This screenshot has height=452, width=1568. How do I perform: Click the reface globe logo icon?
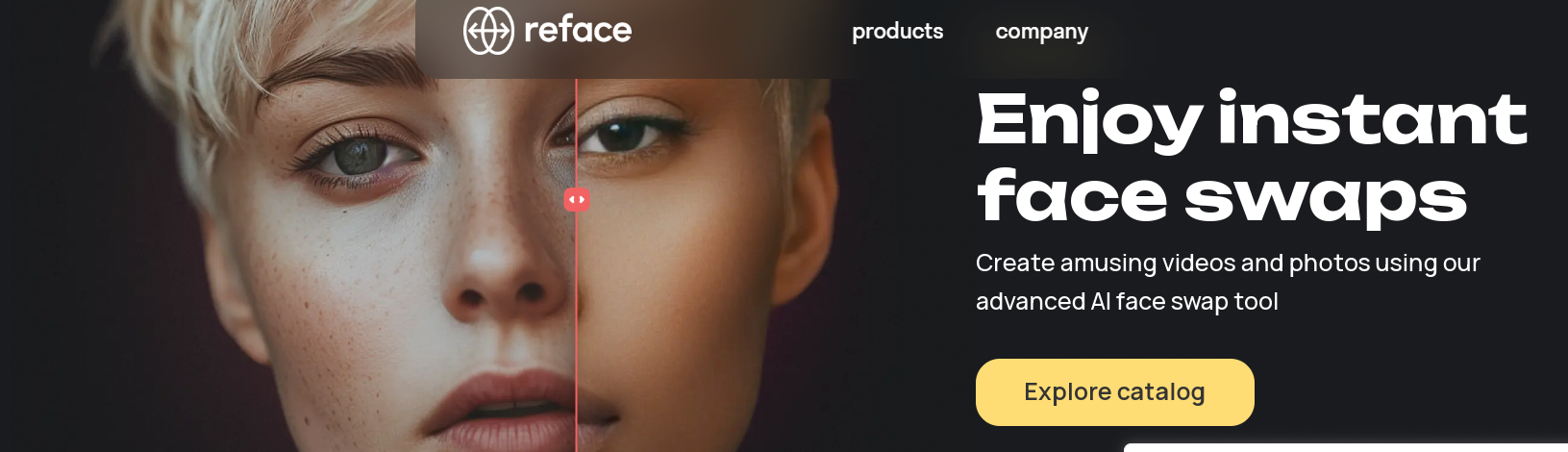[x=488, y=31]
